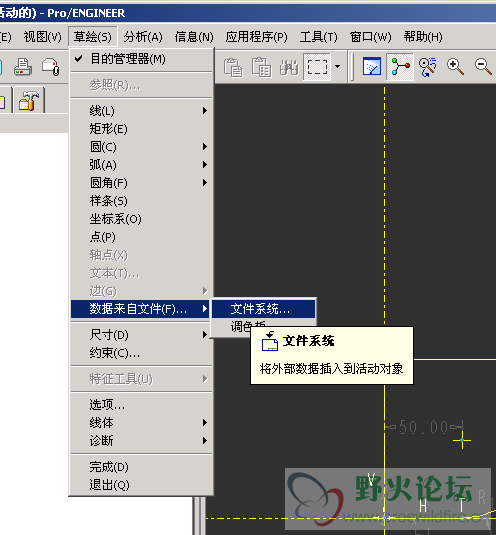Click the zoom out magnifier icon
Image resolution: width=496 pixels, height=535 pixels.
tap(483, 67)
